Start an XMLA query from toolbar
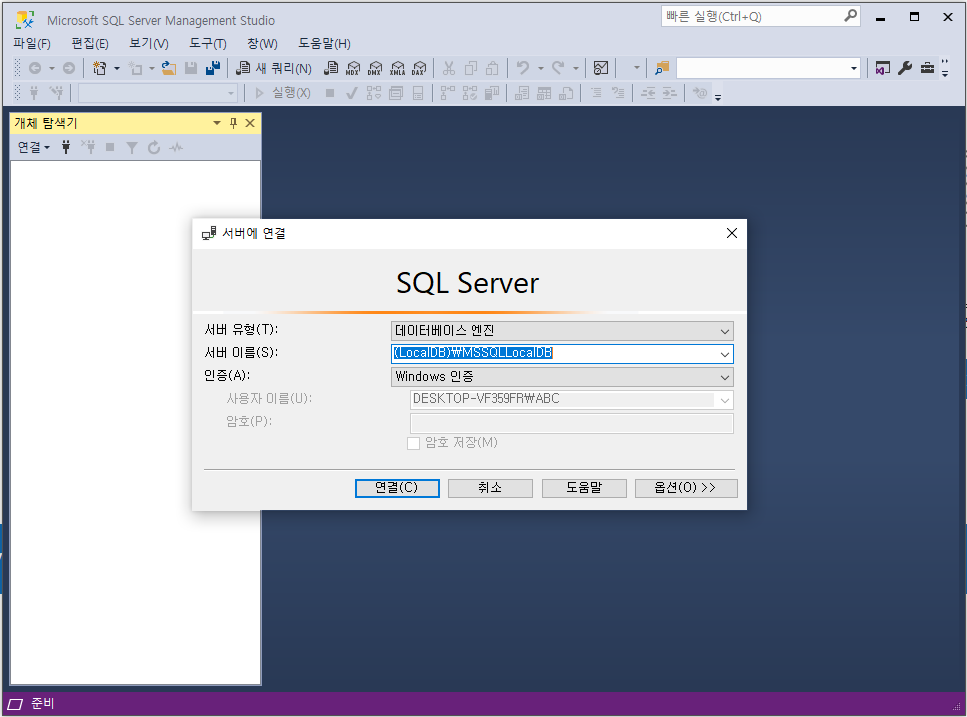The height and width of the screenshot is (717, 967). (398, 68)
